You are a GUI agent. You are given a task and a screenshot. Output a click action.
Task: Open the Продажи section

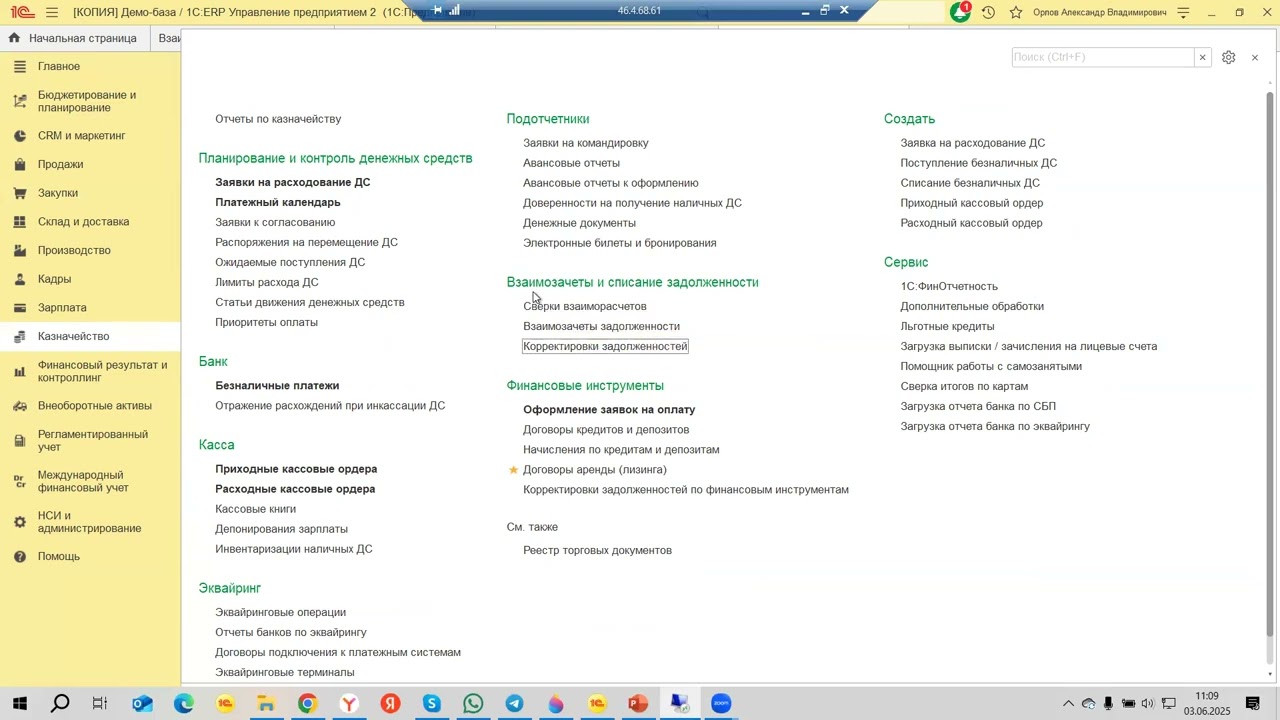click(60, 164)
